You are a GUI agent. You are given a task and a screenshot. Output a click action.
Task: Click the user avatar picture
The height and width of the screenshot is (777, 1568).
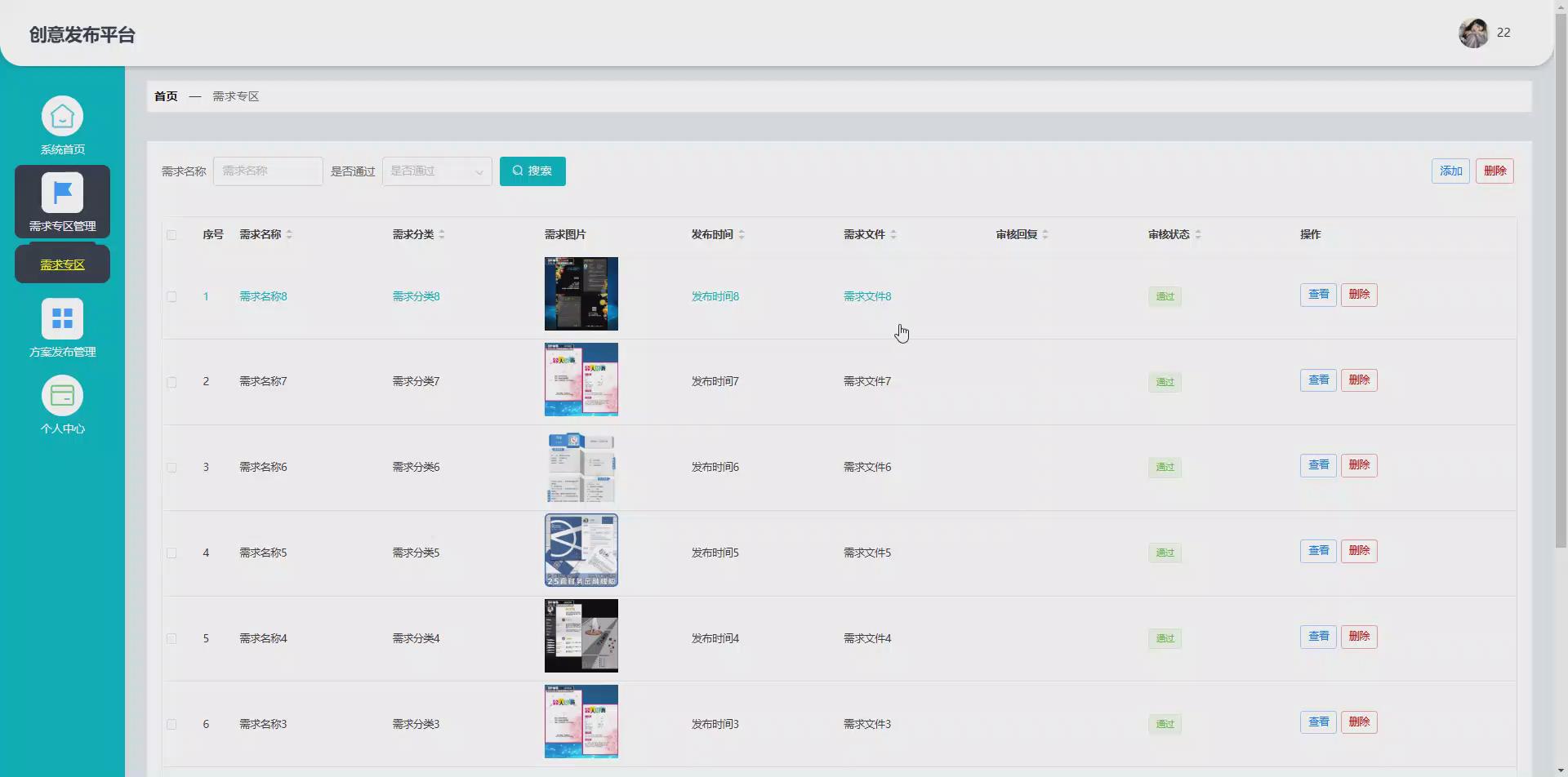click(x=1473, y=33)
